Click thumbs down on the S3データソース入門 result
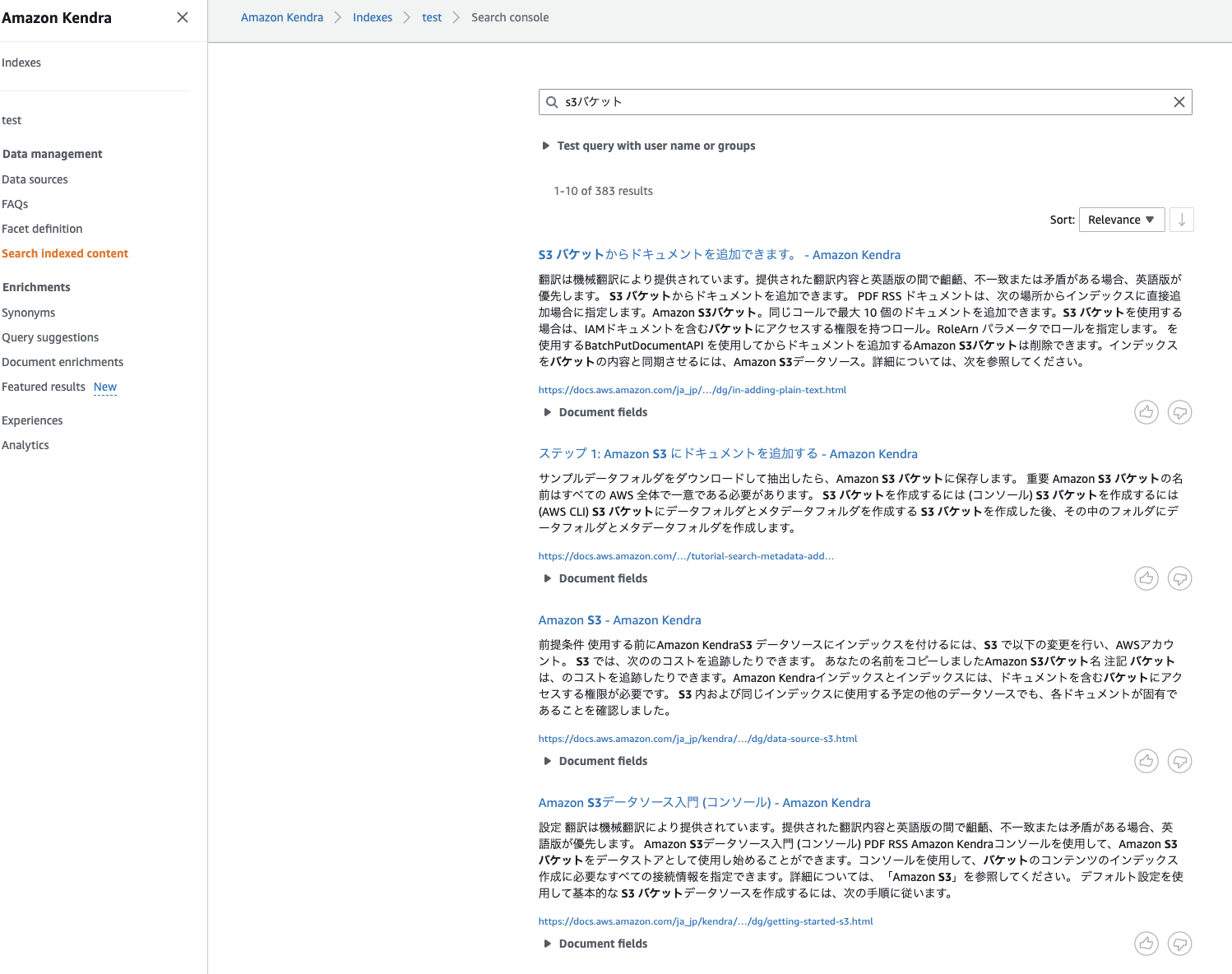Screen dimensions: 1232x974 pyautogui.click(x=1179, y=944)
